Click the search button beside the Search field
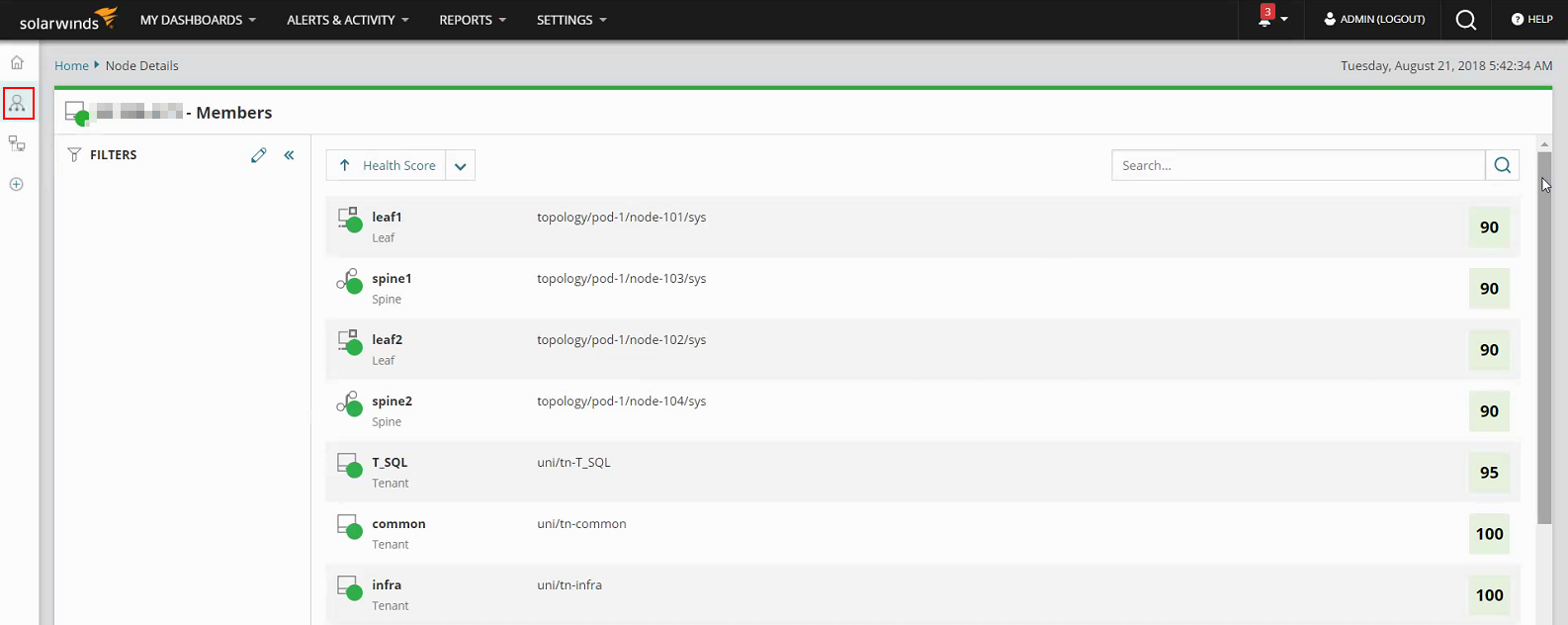This screenshot has width=1568, height=625. 1502,165
